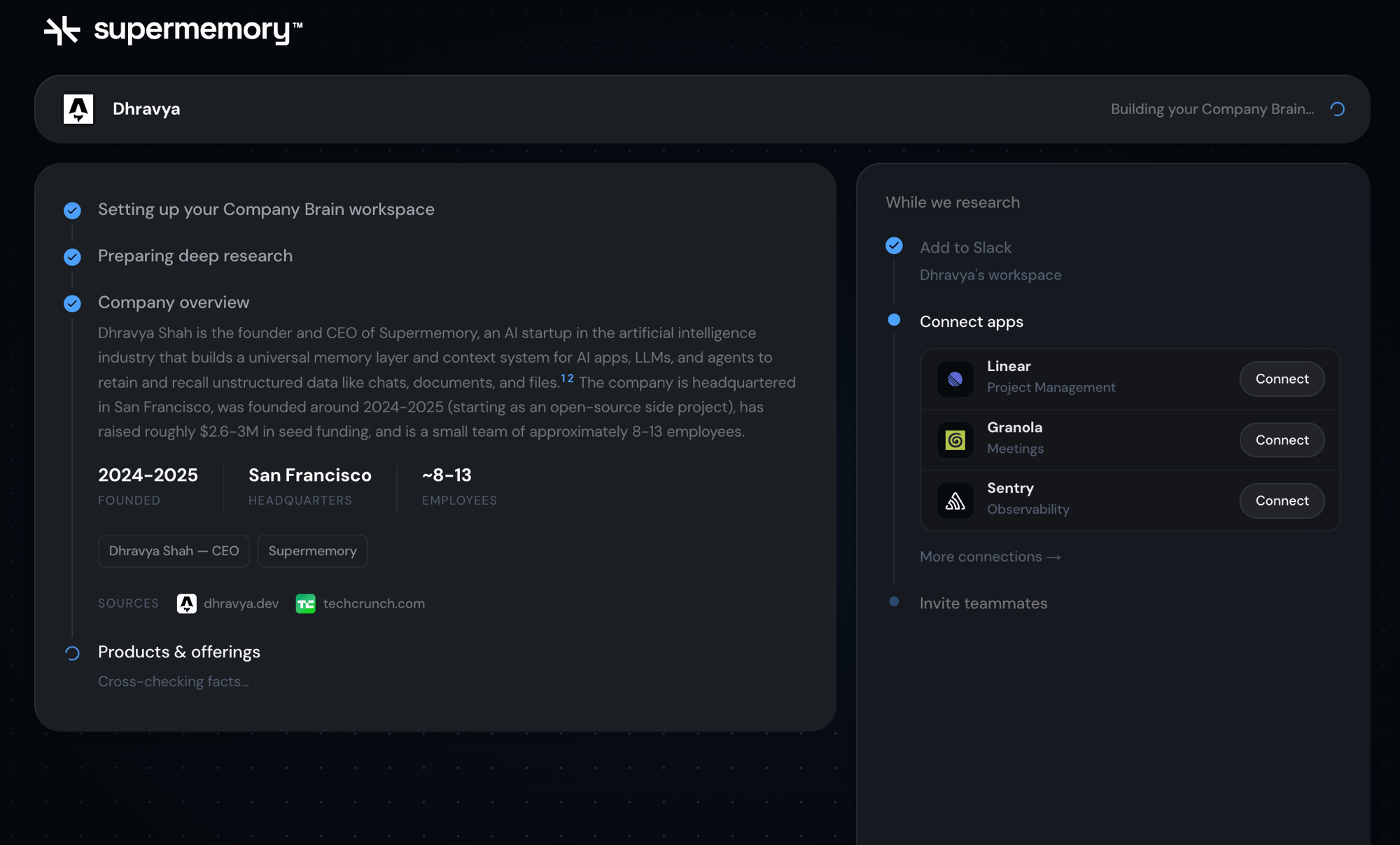Image resolution: width=1400 pixels, height=845 pixels.
Task: Click the Dhravya company avatar icon
Action: (x=78, y=109)
